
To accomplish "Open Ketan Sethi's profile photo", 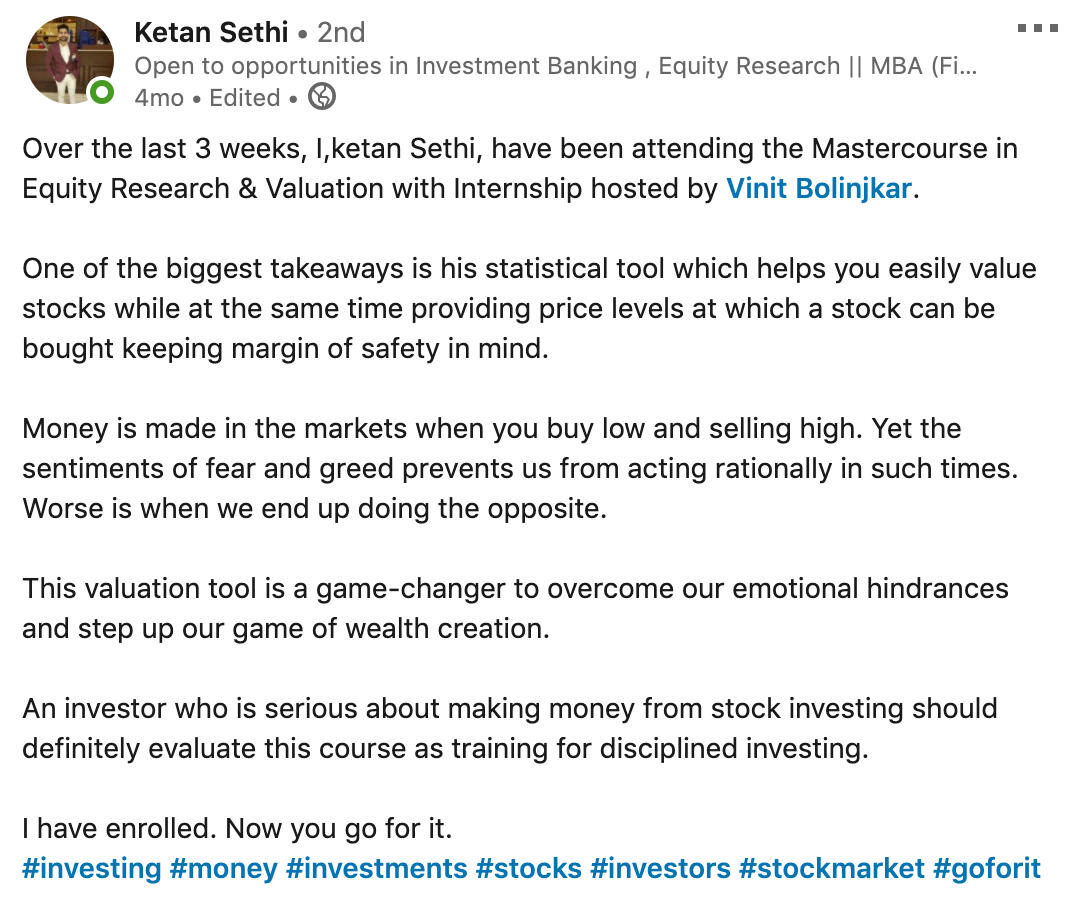I will click(x=69, y=60).
